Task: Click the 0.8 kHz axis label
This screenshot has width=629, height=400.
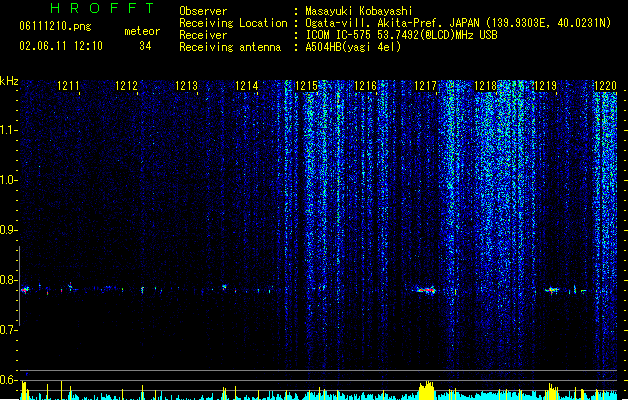Action: point(9,280)
